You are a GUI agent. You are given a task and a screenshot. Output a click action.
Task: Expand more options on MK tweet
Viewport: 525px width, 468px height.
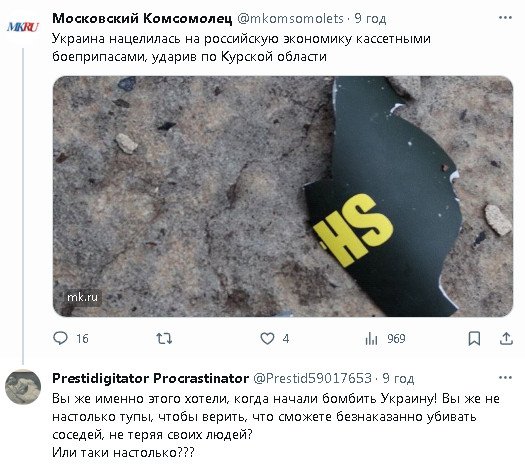pyautogui.click(x=505, y=18)
